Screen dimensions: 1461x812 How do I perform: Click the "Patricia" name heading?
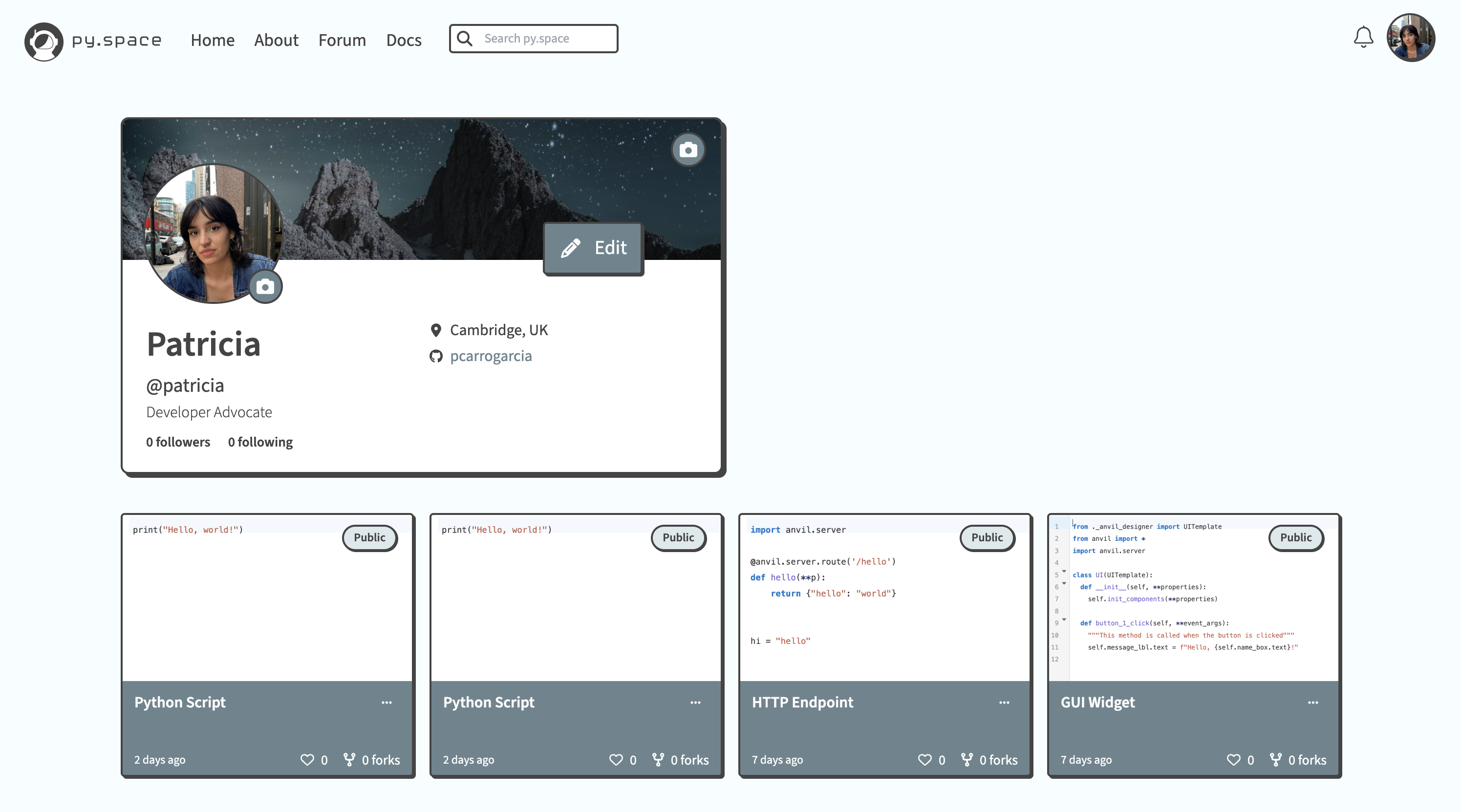tap(204, 344)
